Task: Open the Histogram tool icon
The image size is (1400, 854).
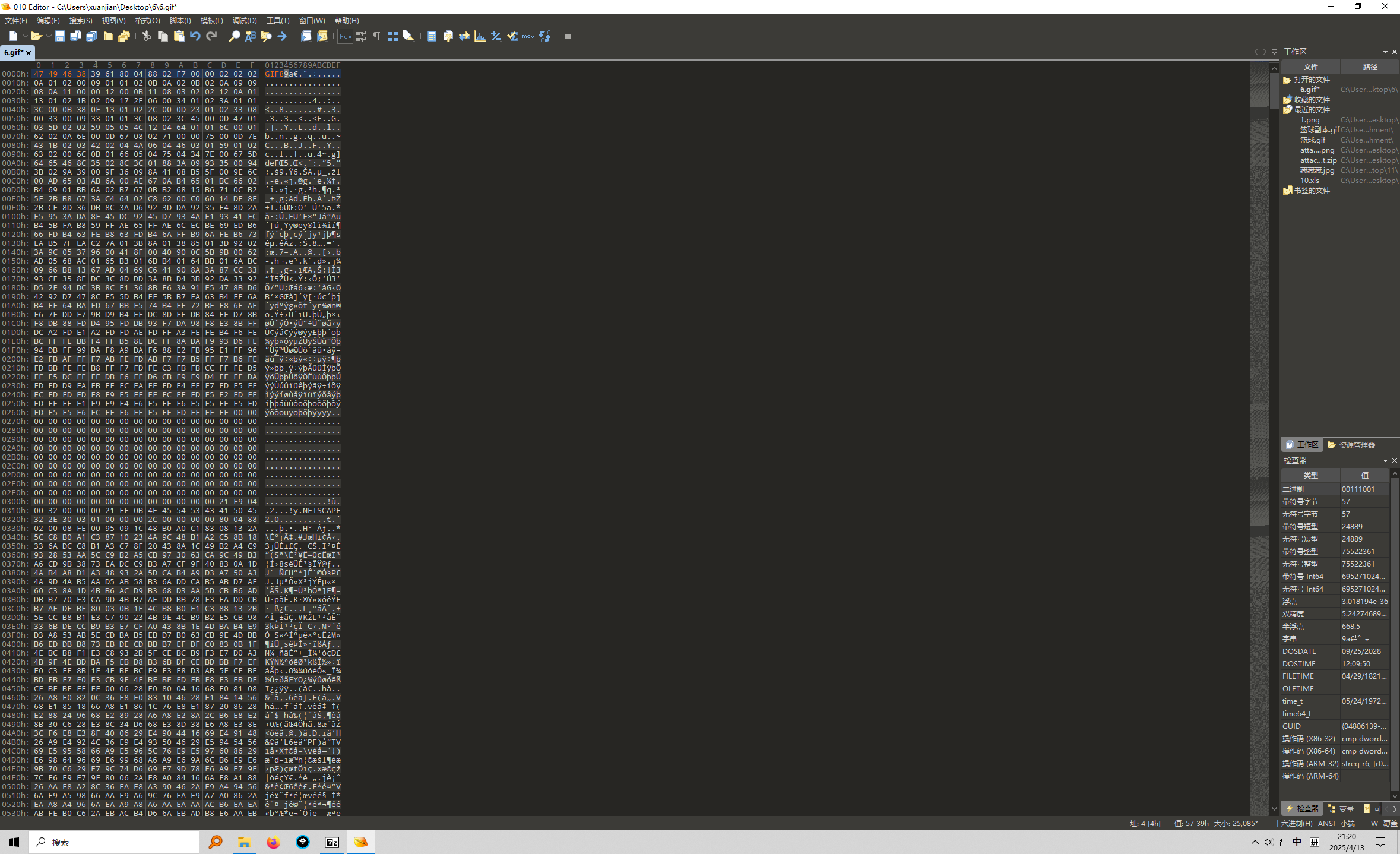Action: [480, 36]
